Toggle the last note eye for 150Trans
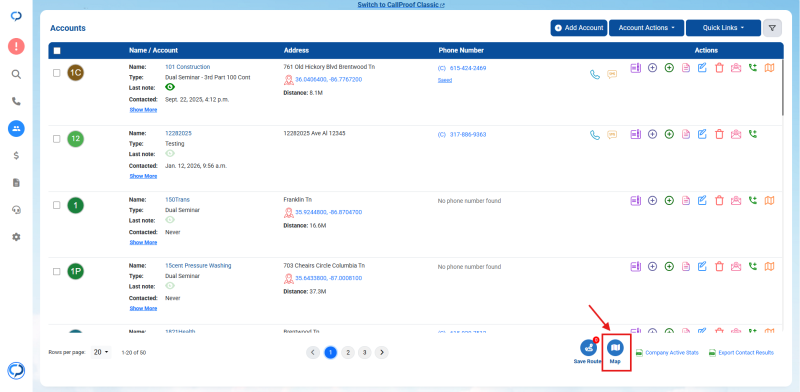800x392 pixels. click(x=170, y=219)
